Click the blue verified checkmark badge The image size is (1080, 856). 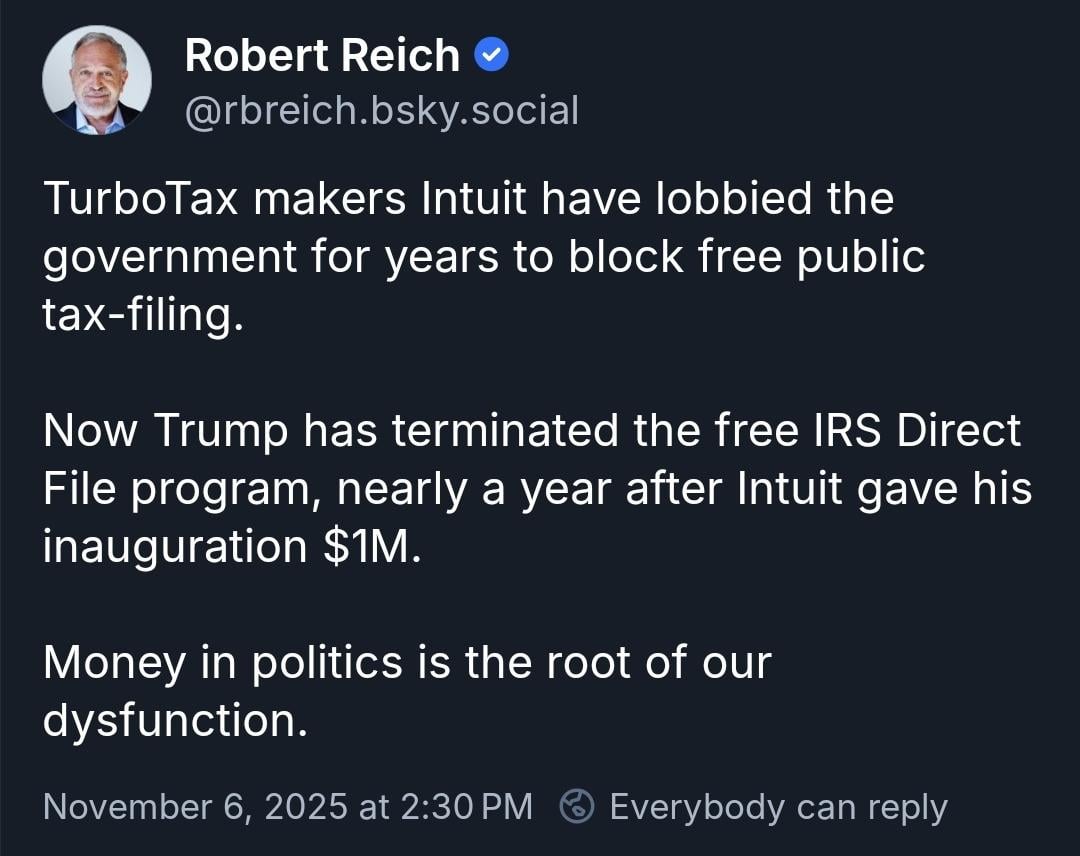click(492, 56)
